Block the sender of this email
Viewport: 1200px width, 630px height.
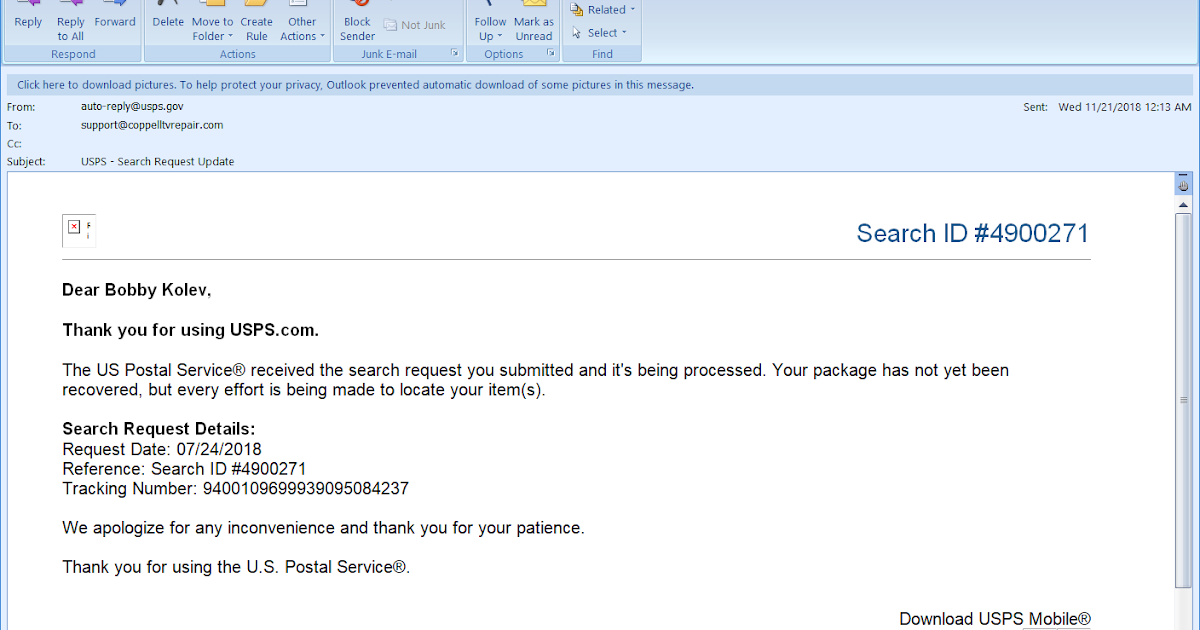point(356,22)
